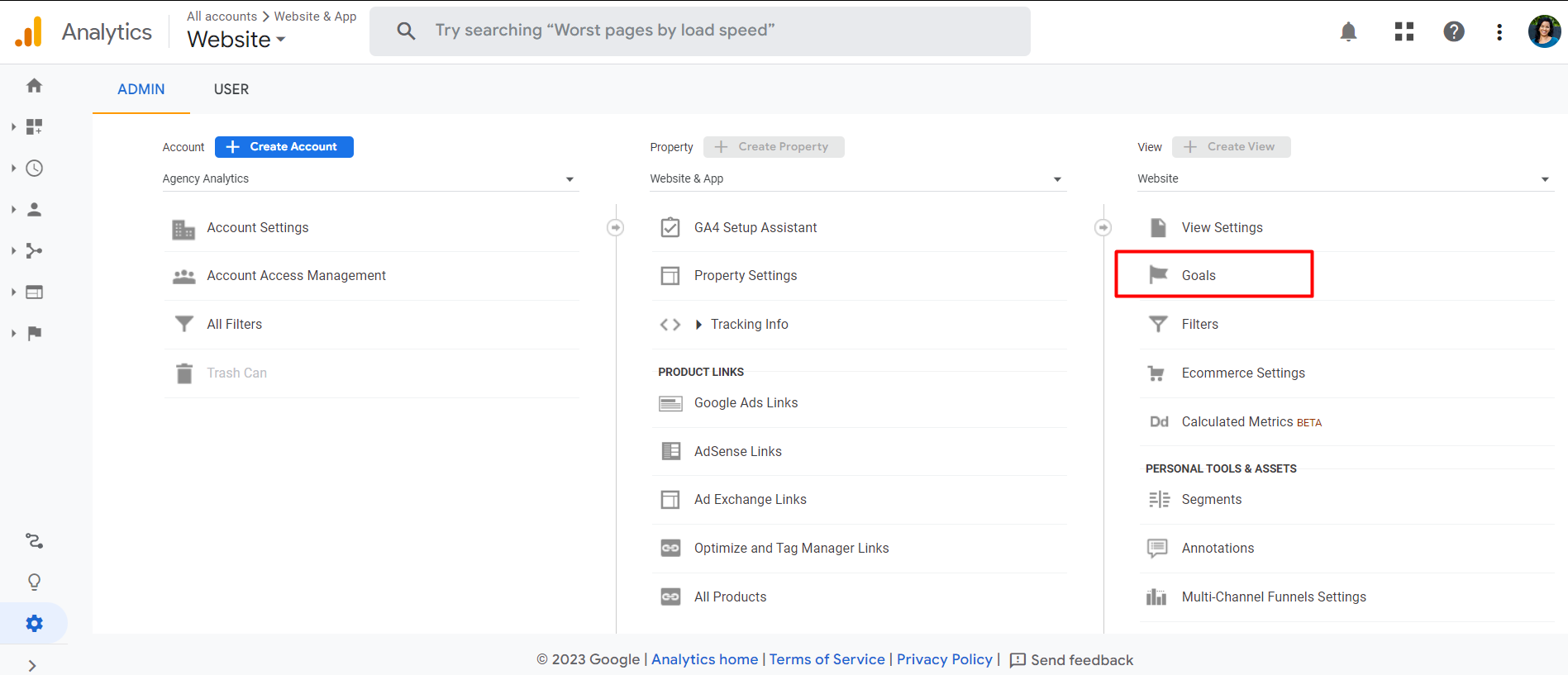Click the notifications bell icon
Image resolution: width=1568 pixels, height=675 pixels.
coord(1348,32)
